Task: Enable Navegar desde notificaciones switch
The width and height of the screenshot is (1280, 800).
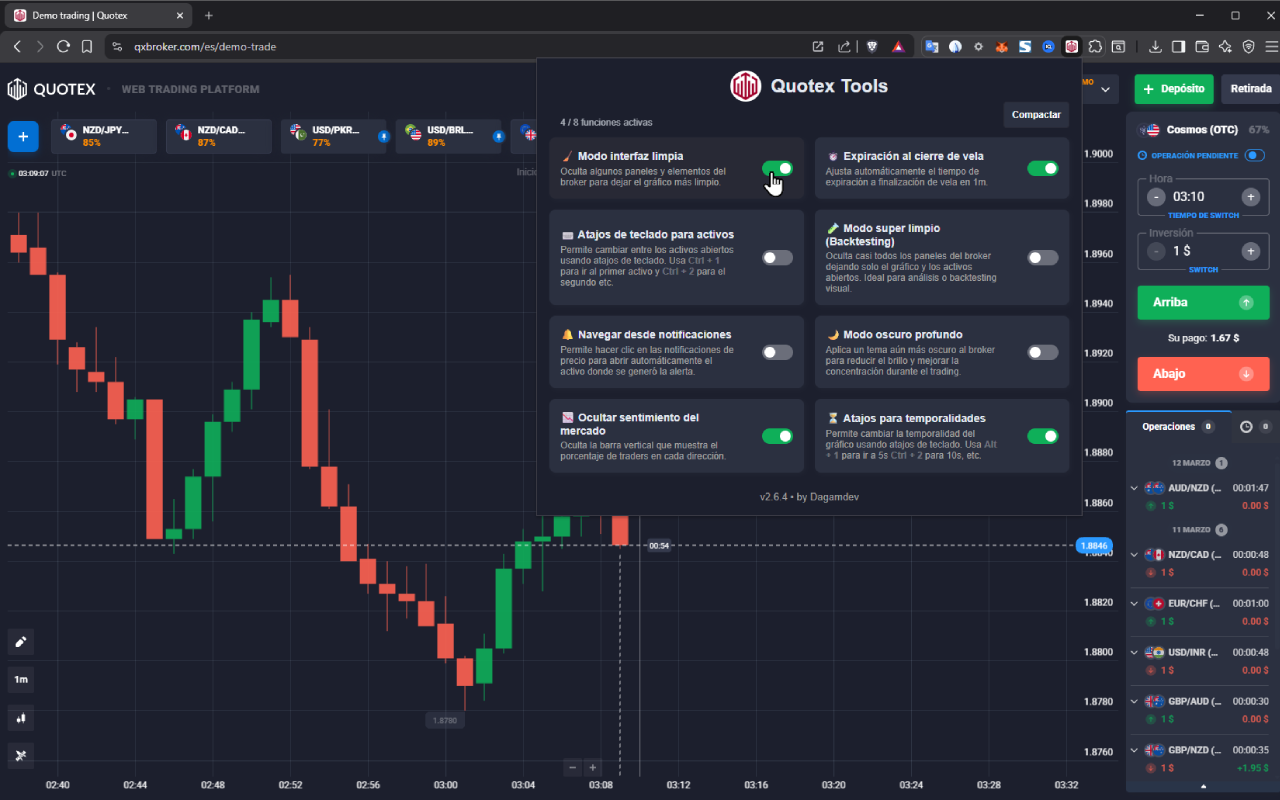Action: [x=777, y=352]
